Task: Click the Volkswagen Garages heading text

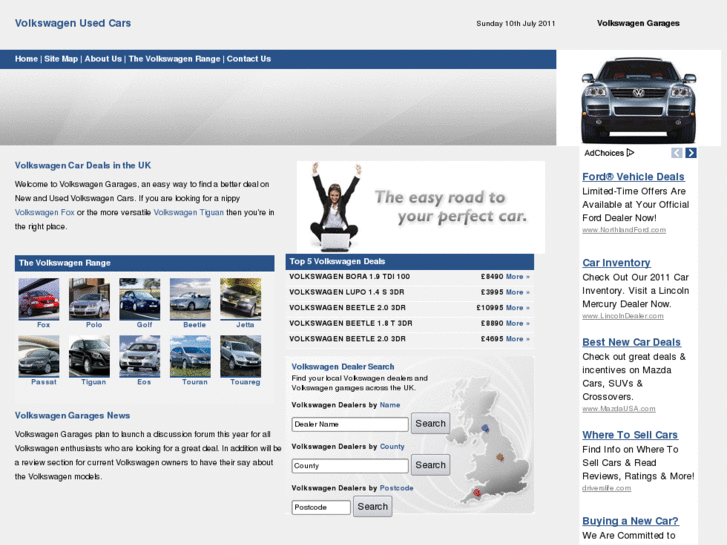Action: pyautogui.click(x=638, y=23)
